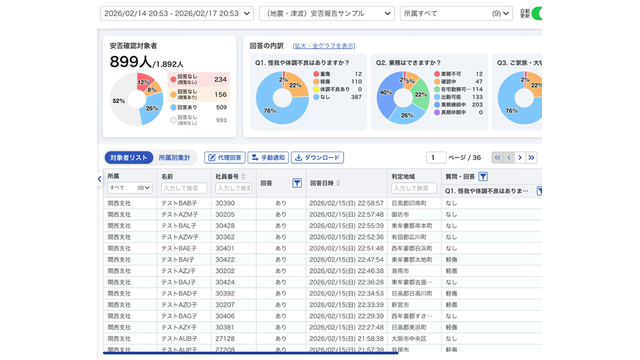Click the 名前 search field

184,188
